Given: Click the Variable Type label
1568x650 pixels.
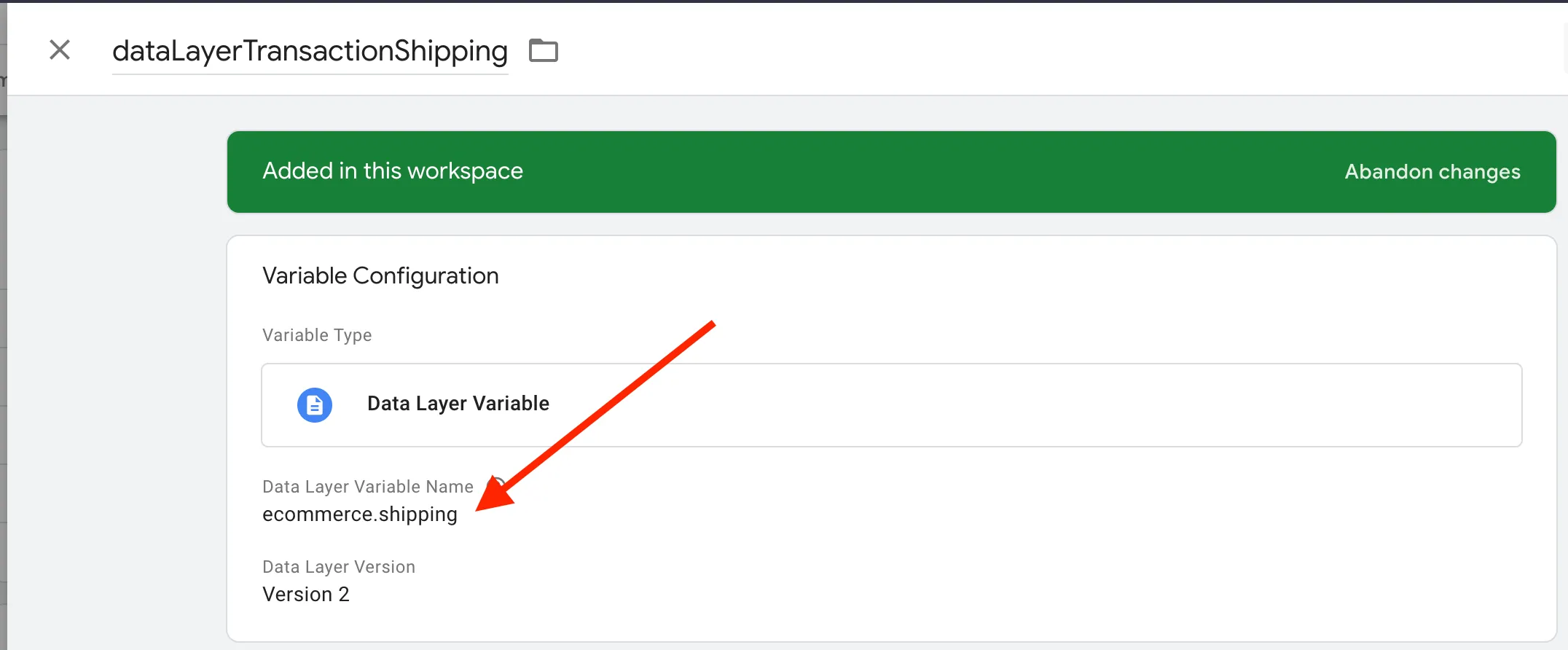Looking at the screenshot, I should (317, 335).
